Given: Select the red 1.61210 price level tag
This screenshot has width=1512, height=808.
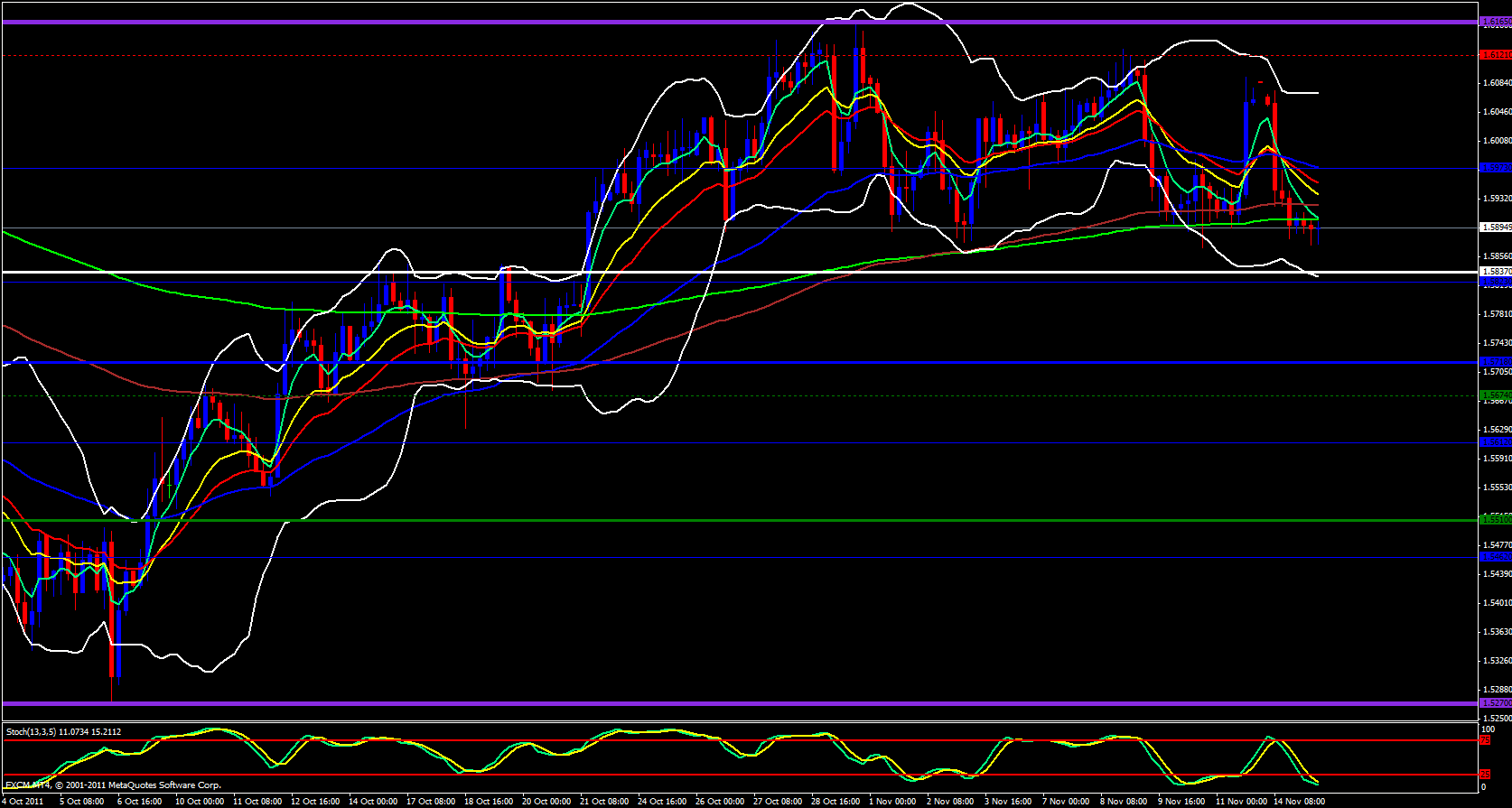Looking at the screenshot, I should (x=1495, y=55).
